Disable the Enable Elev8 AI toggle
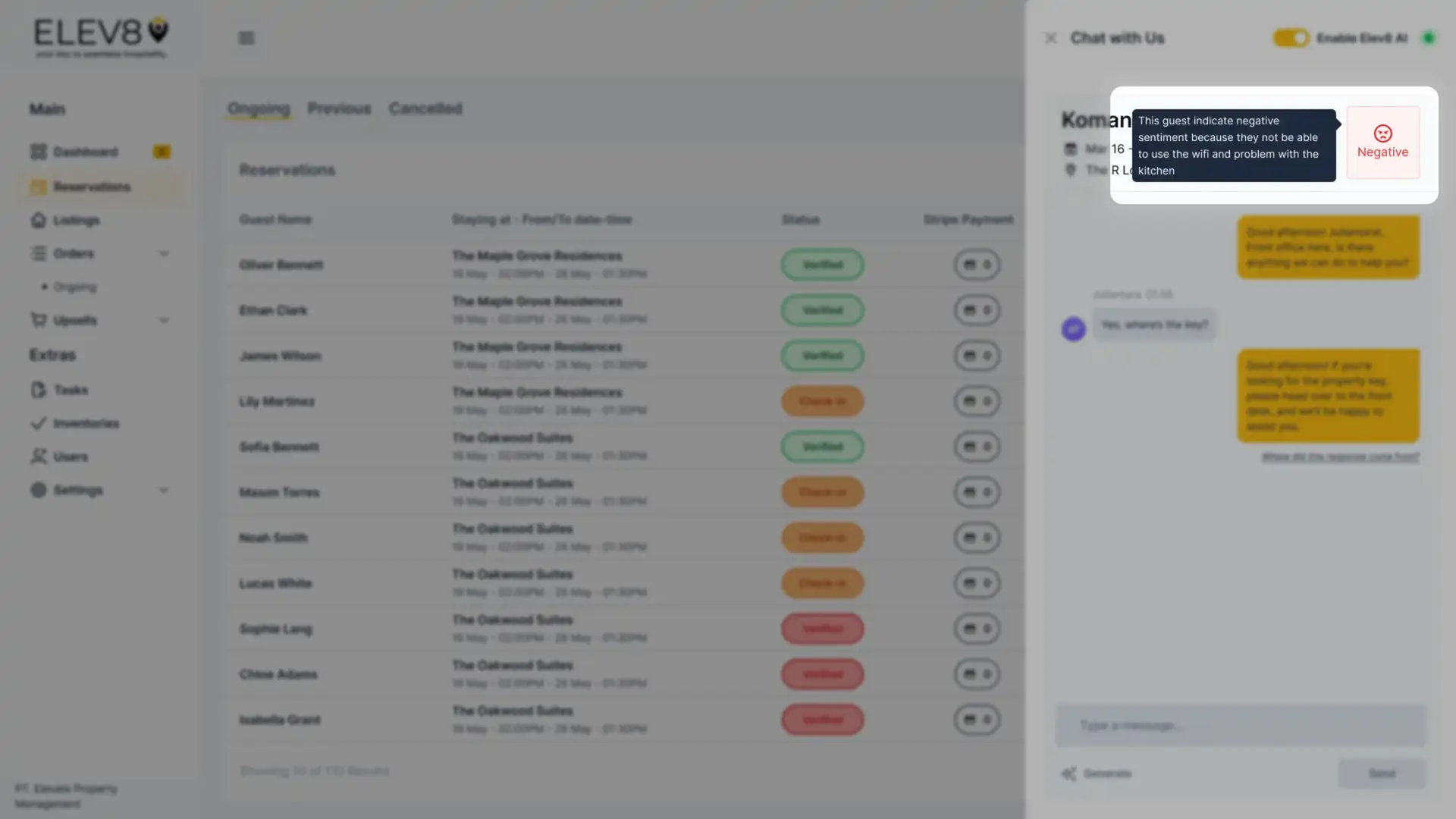 click(1291, 37)
